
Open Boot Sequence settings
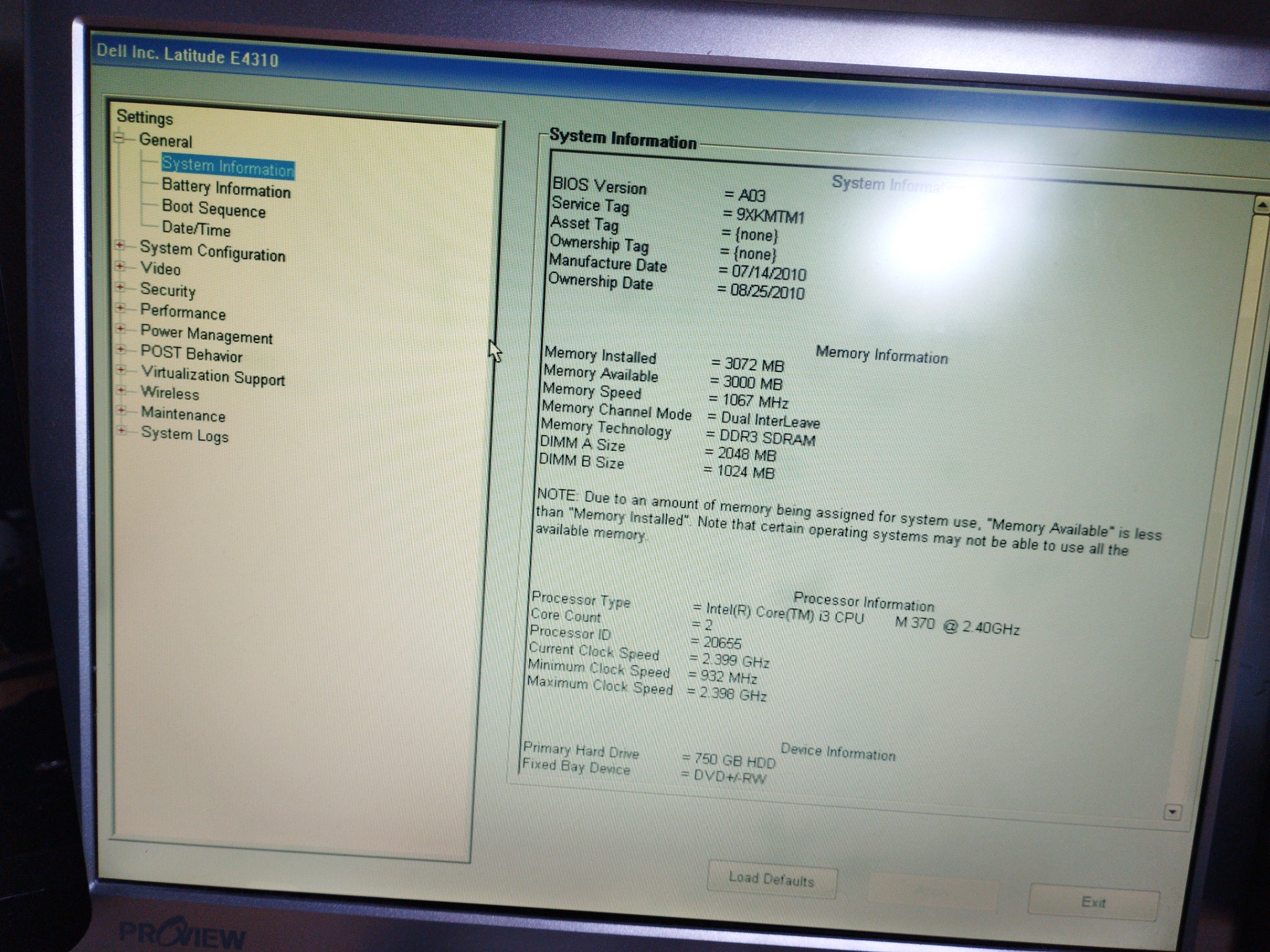214,209
